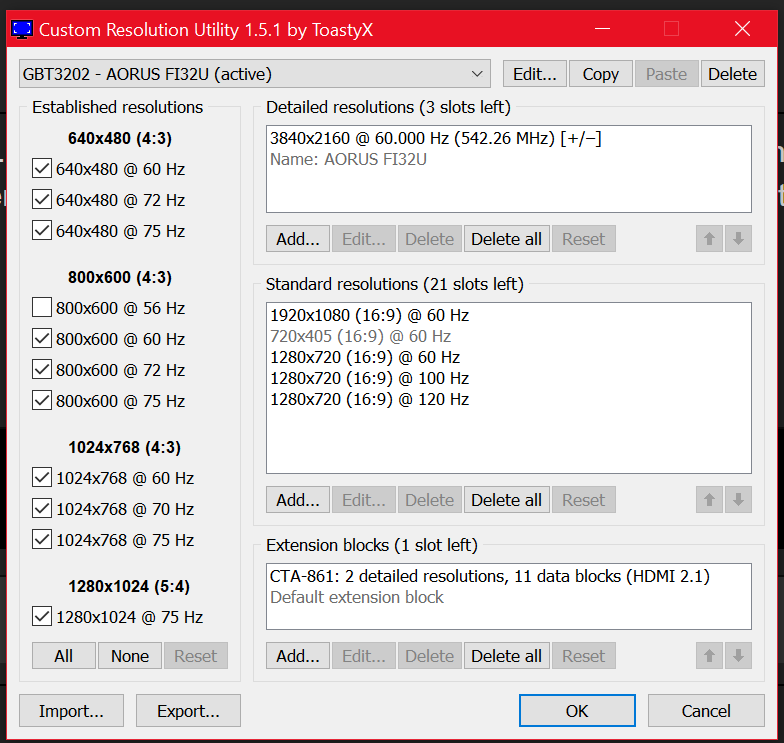The image size is (784, 743).
Task: Click the CRU monitor icon in title bar
Action: pyautogui.click(x=20, y=29)
